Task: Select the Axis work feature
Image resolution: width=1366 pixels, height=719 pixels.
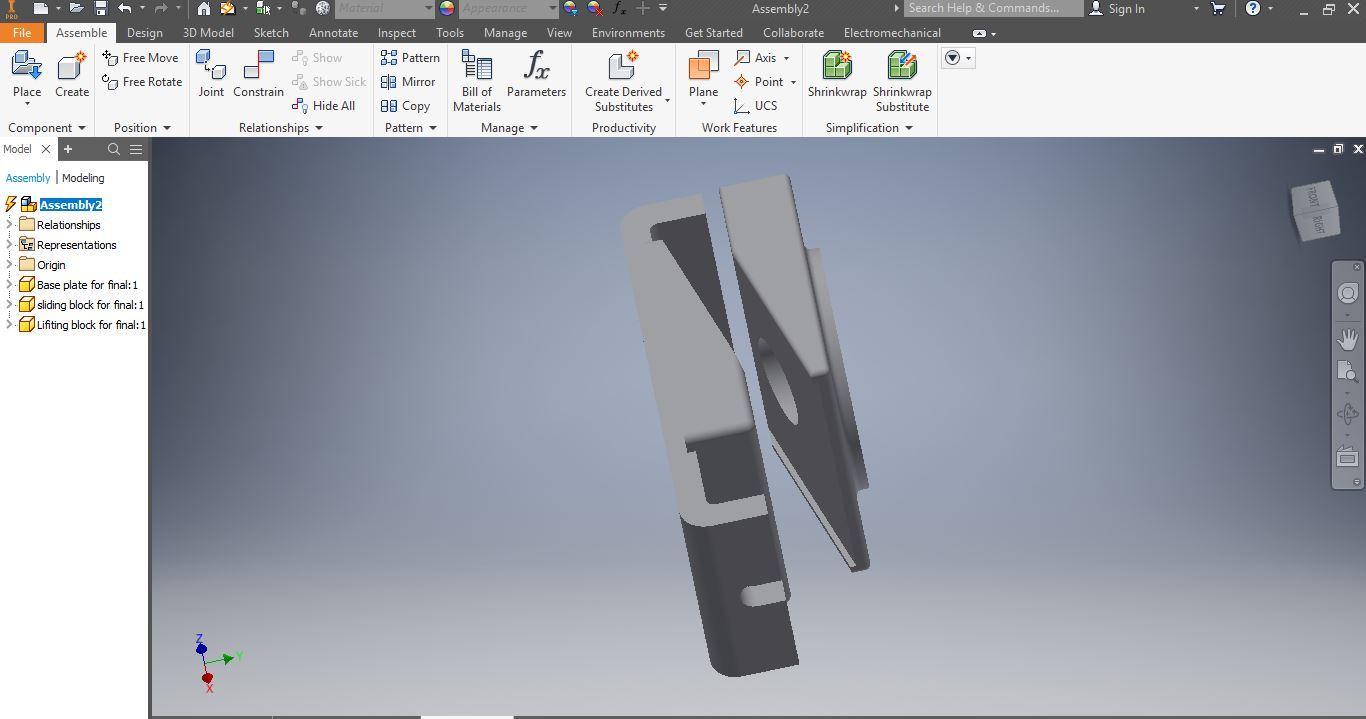Action: click(761, 58)
